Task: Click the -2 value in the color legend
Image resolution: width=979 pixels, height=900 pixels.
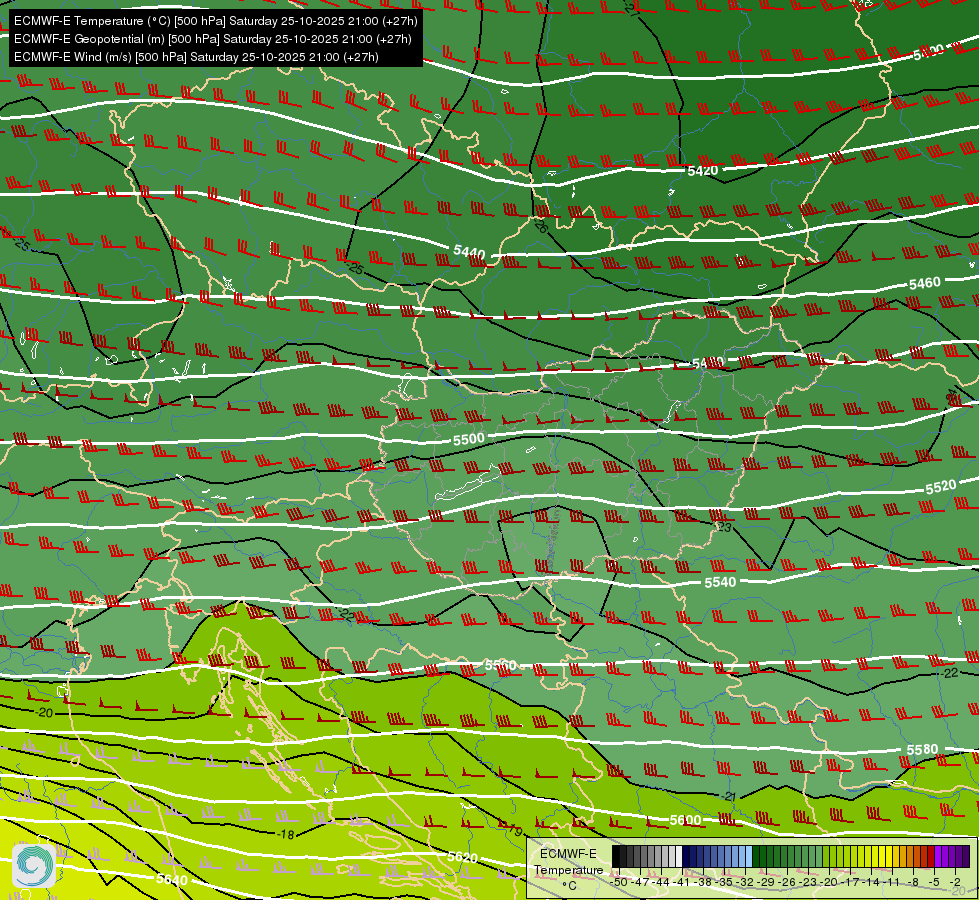Action: (956, 882)
